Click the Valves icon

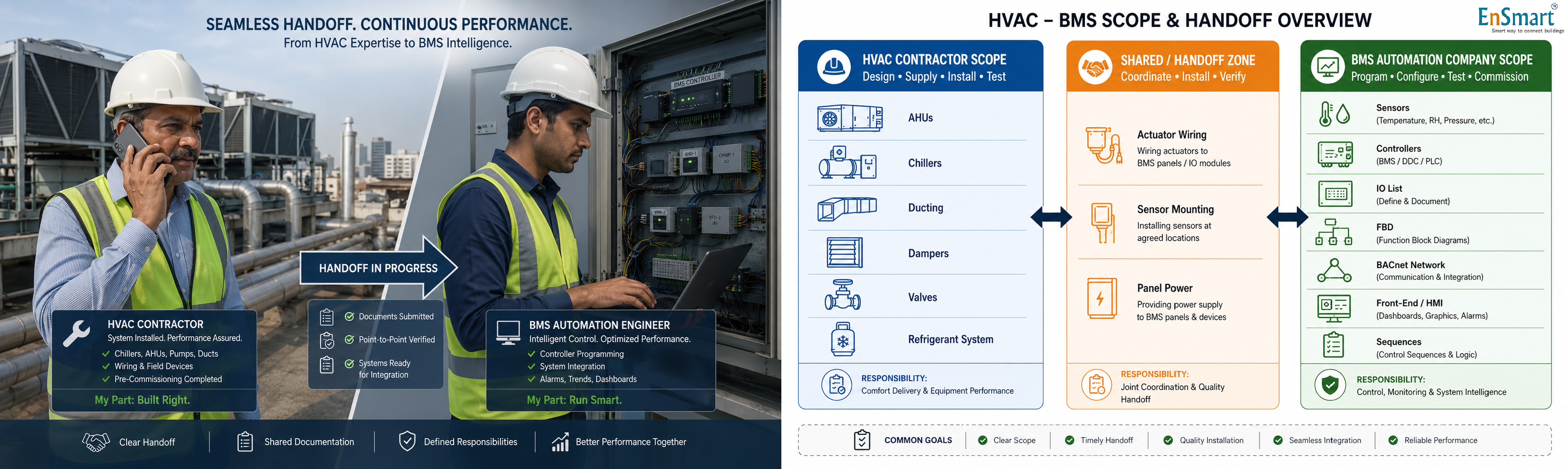(x=843, y=296)
